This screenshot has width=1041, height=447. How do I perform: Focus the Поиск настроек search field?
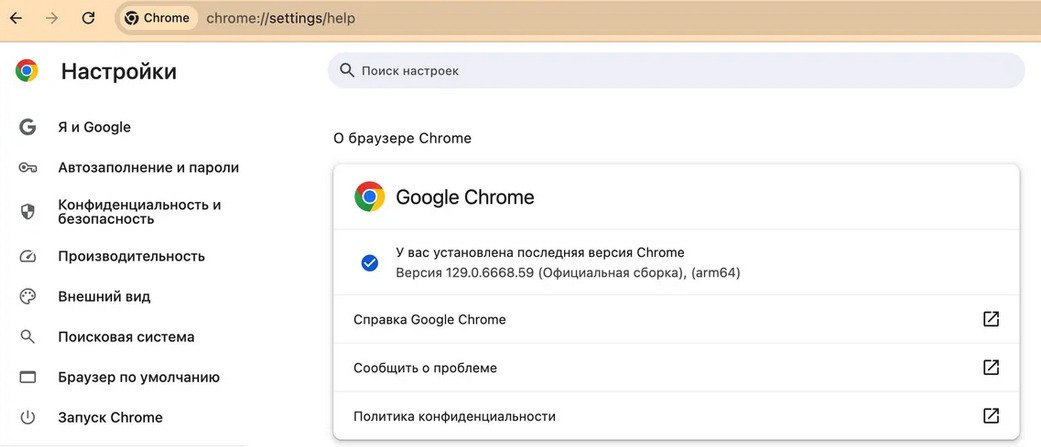676,70
